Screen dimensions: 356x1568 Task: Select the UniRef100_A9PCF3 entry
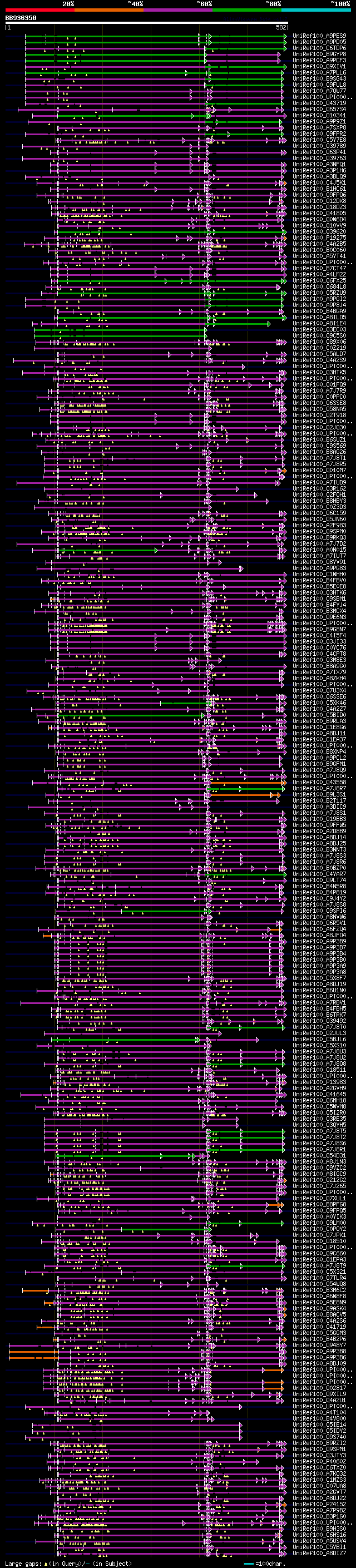(x=319, y=60)
